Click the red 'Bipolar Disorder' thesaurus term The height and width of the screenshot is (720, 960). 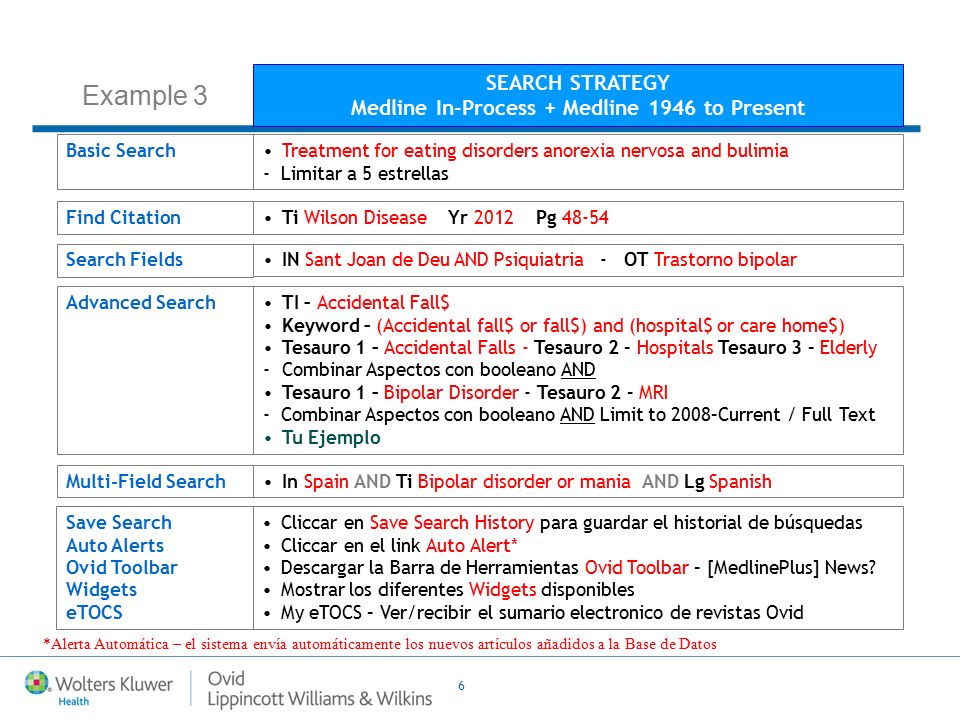pos(451,392)
